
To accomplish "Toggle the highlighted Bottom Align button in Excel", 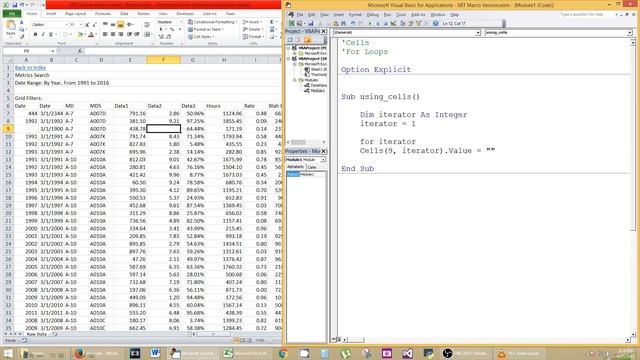I will click(120, 24).
